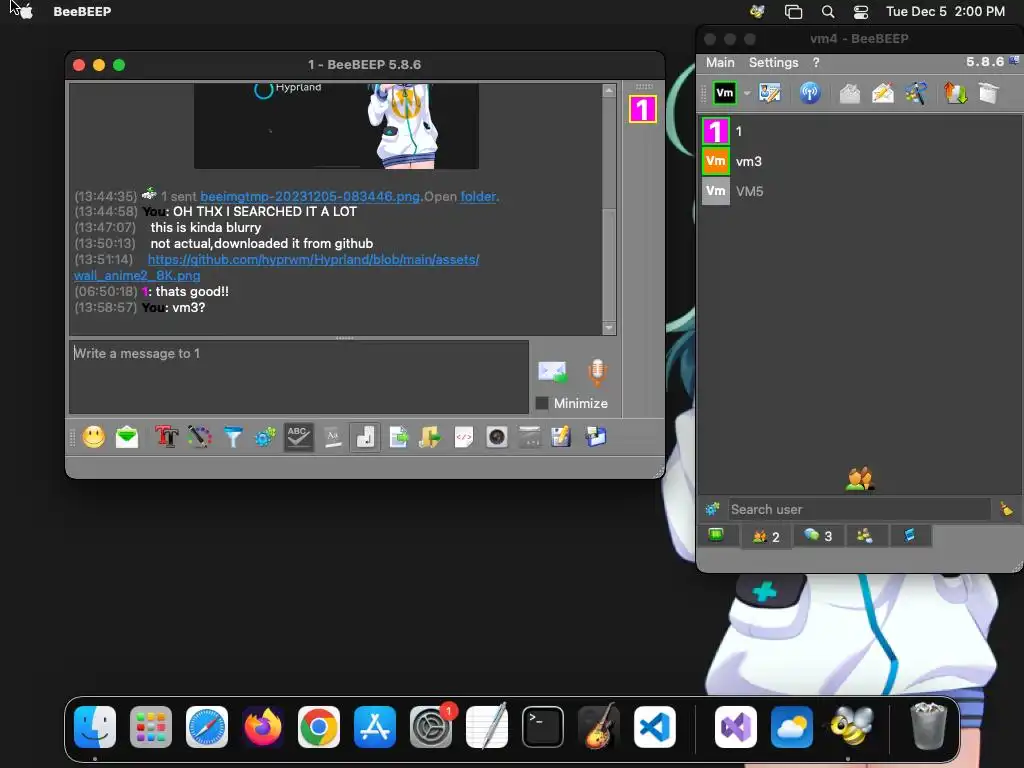
Task: Click the send file document icon
Action: (x=398, y=437)
